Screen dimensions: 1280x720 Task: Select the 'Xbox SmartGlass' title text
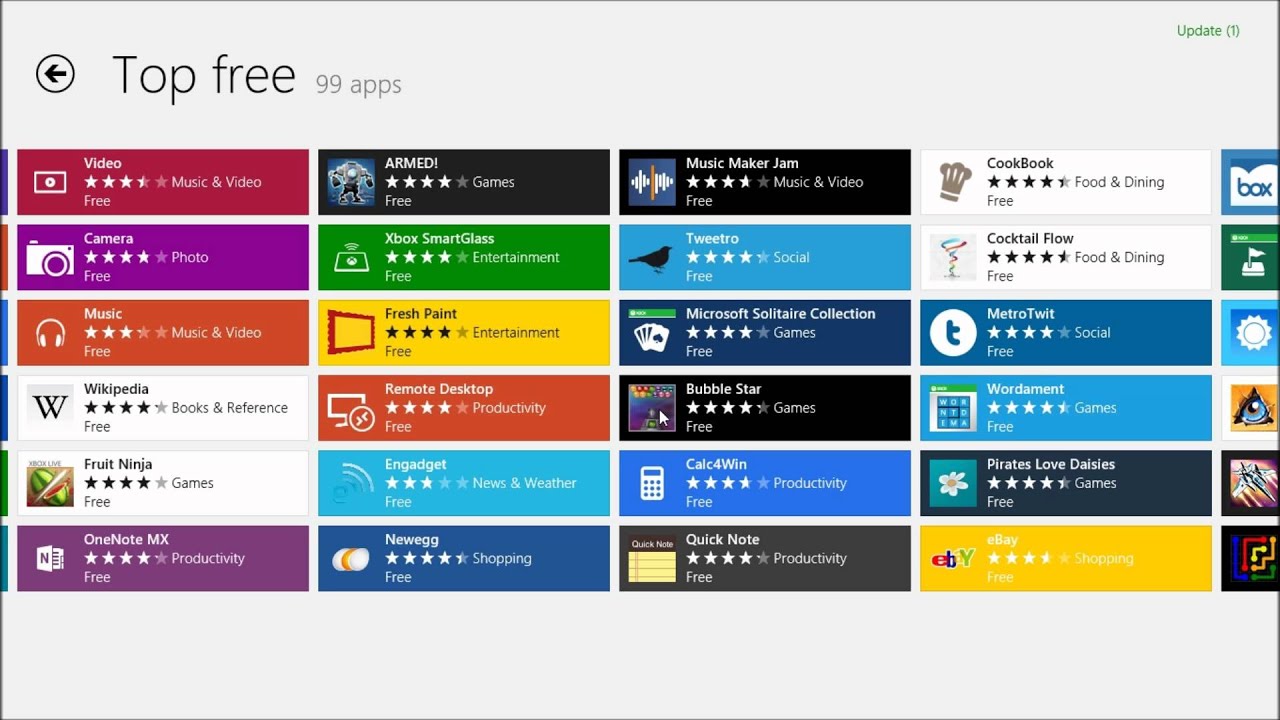439,238
